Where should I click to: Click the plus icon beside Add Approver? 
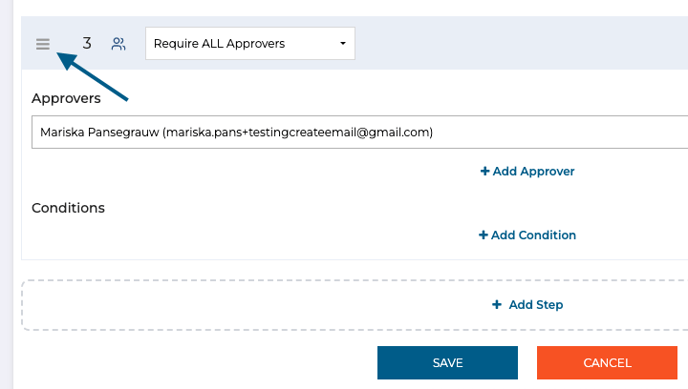coord(485,171)
